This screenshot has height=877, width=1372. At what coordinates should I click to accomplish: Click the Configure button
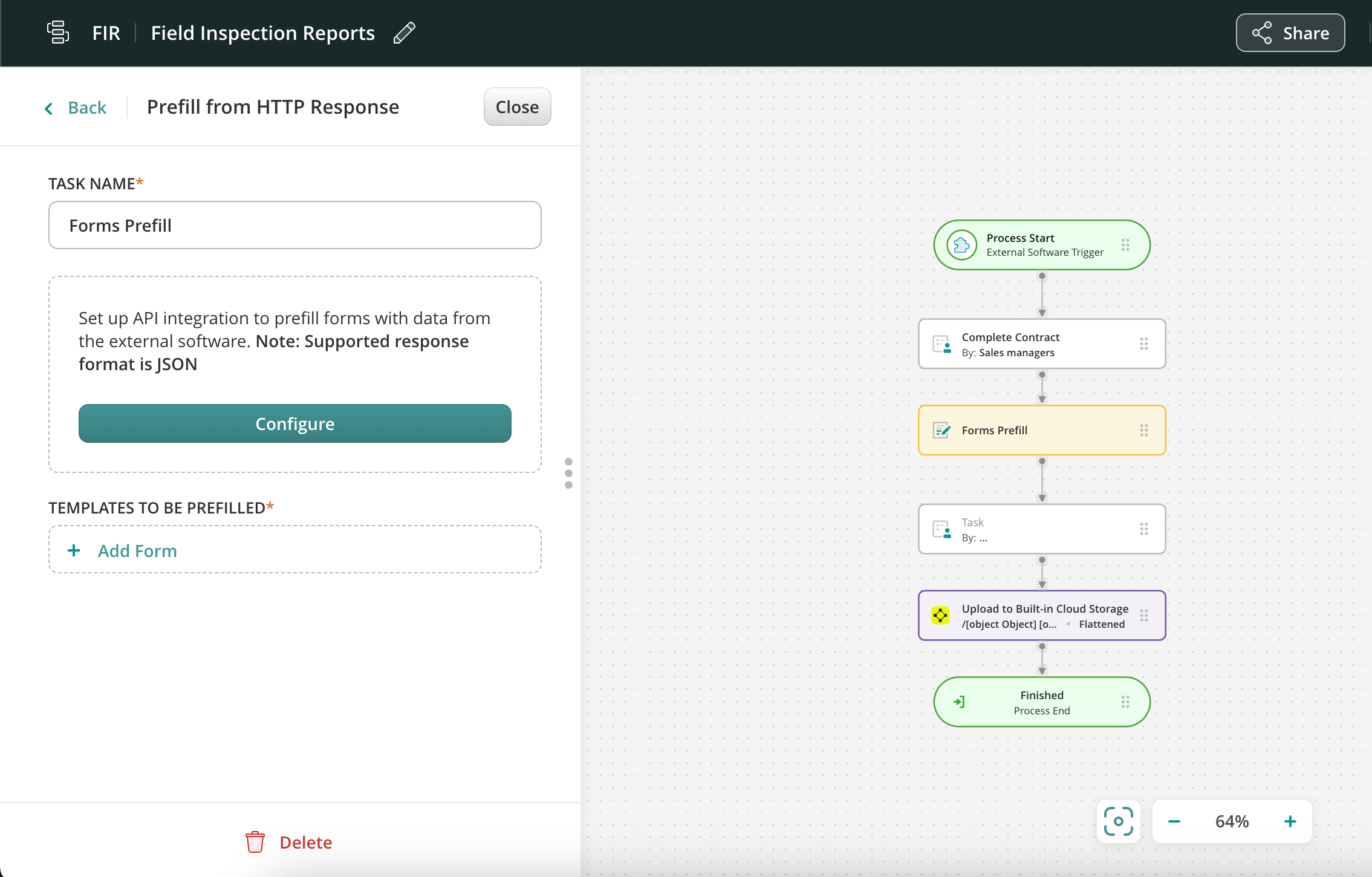tap(295, 423)
